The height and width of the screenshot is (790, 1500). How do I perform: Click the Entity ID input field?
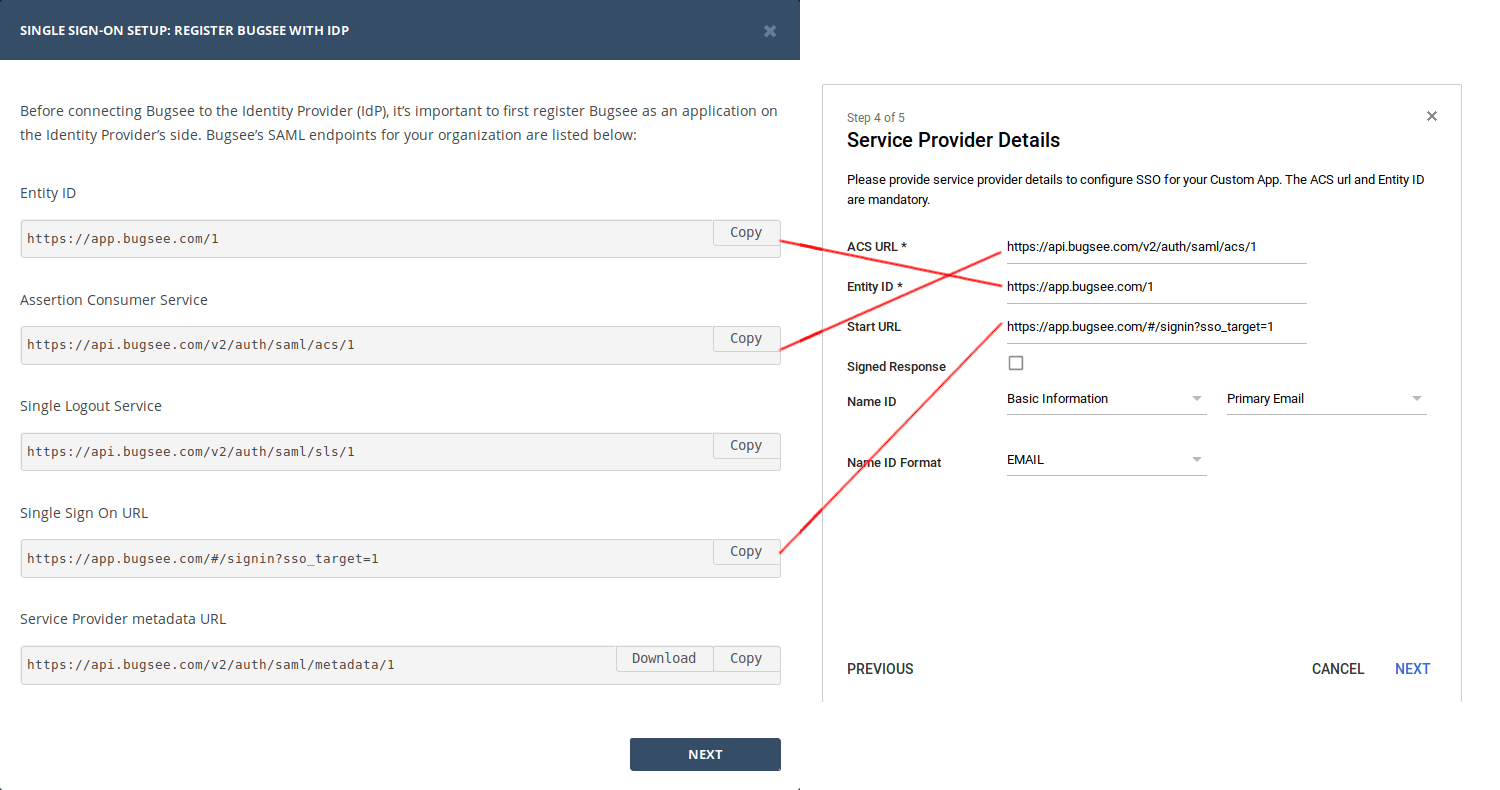(1155, 287)
